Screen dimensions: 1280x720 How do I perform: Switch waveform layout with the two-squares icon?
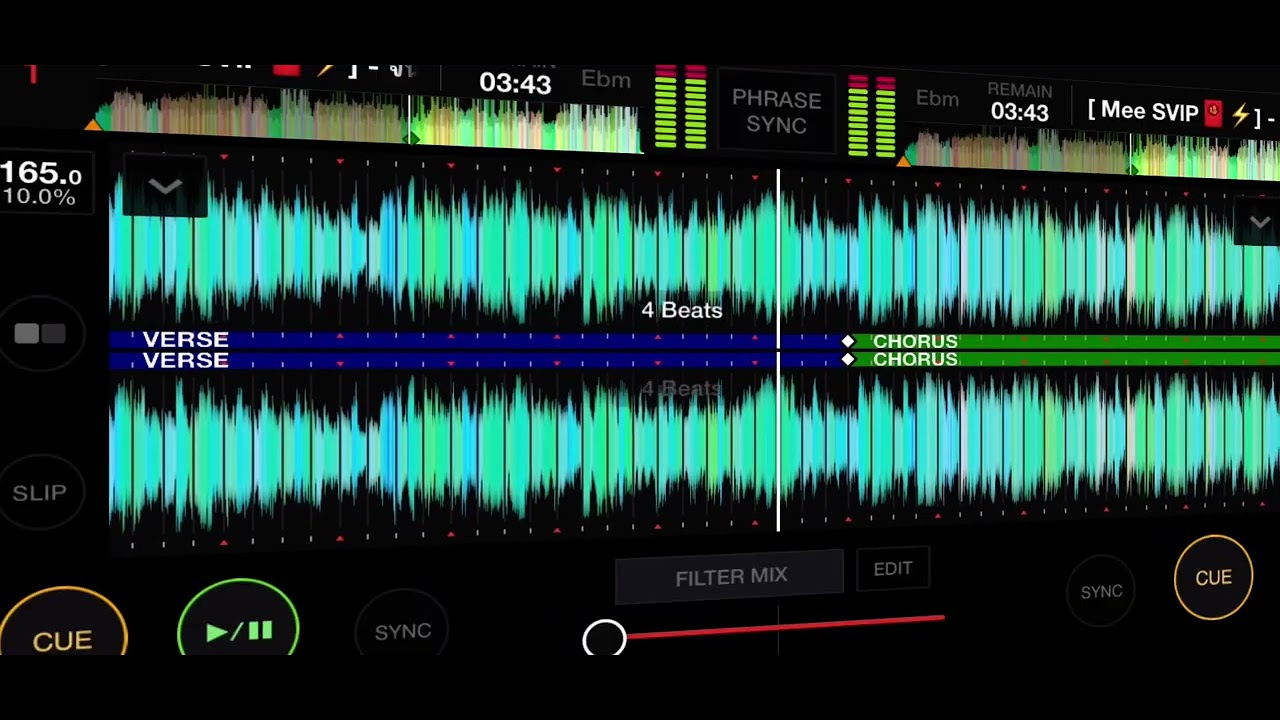[40, 334]
